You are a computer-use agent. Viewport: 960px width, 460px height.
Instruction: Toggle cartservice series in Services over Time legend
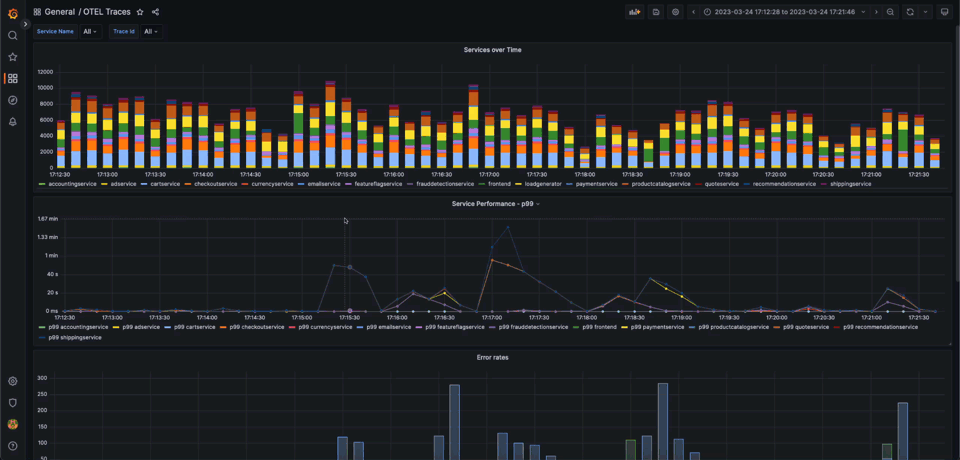click(164, 184)
